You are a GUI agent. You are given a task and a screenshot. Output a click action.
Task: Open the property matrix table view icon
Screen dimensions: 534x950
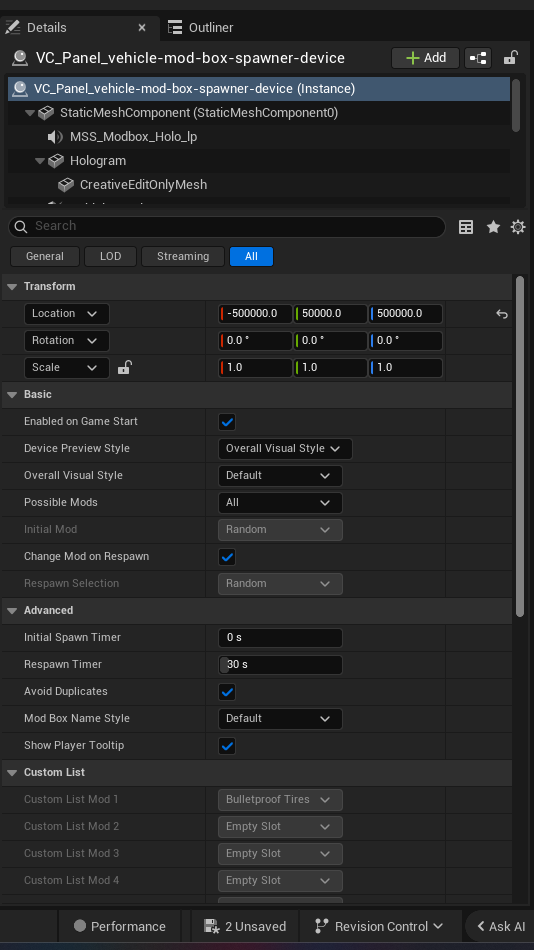[x=466, y=227]
